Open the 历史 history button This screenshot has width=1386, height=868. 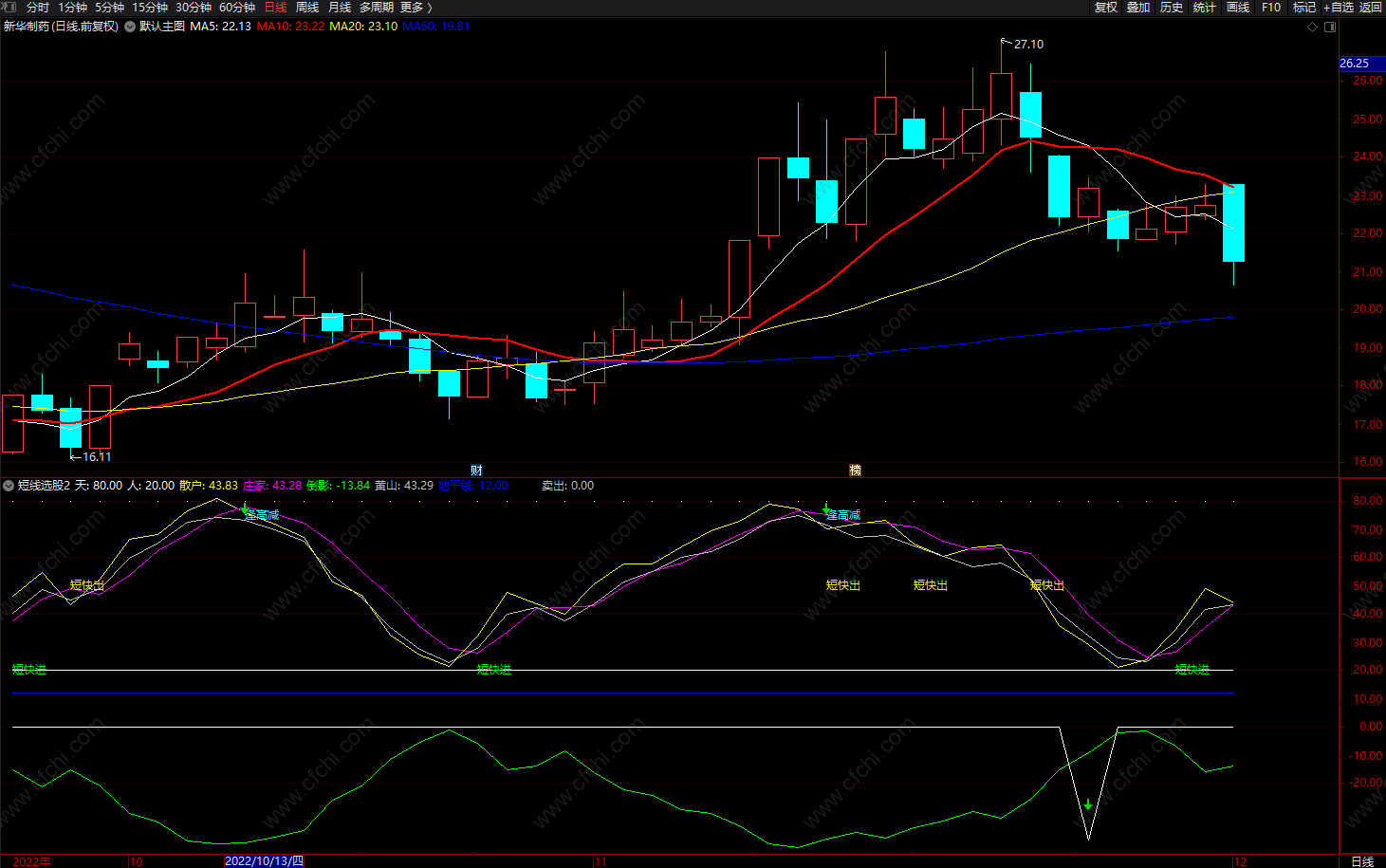click(x=1172, y=7)
